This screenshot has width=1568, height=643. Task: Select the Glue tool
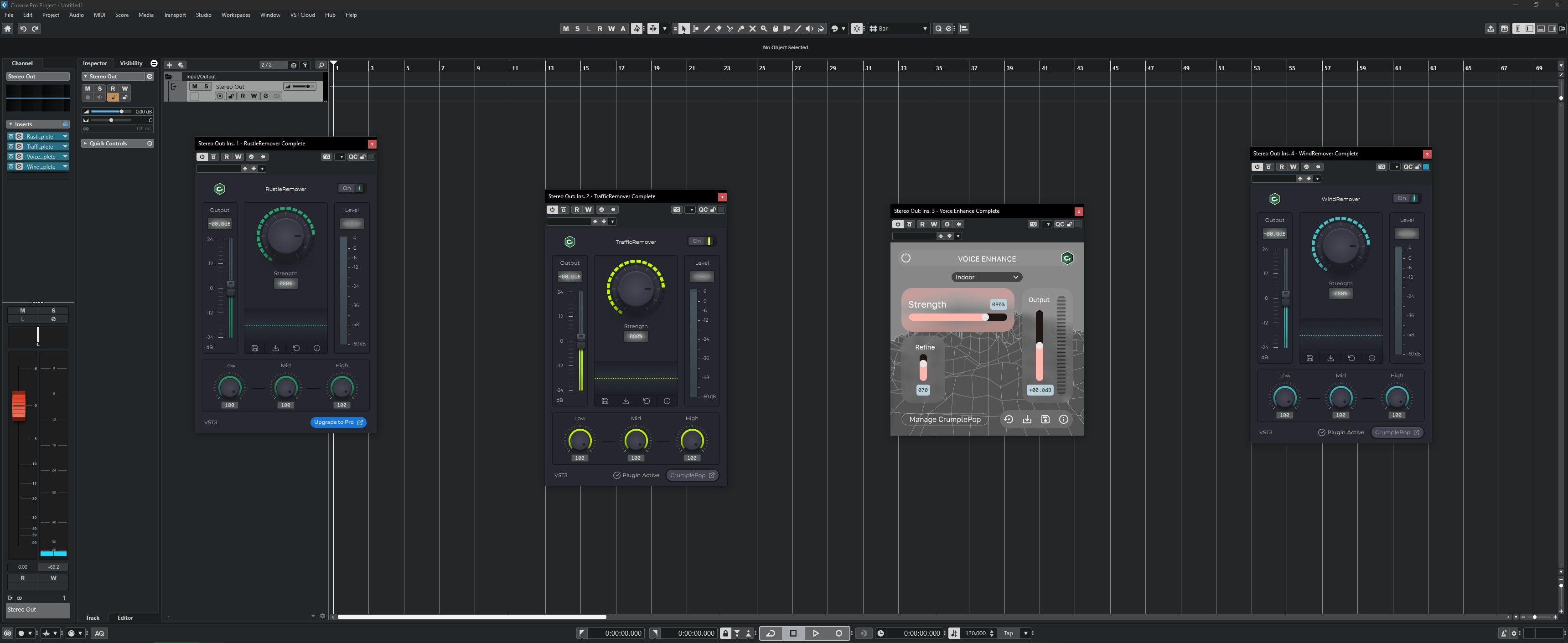[x=741, y=29]
